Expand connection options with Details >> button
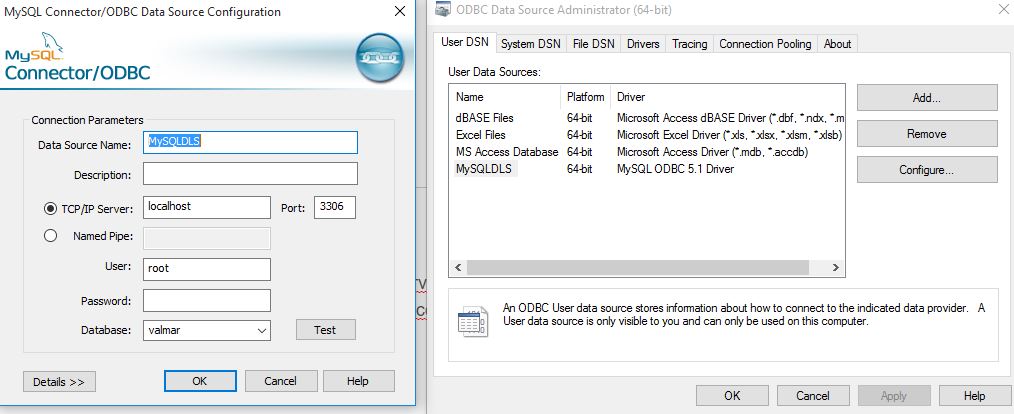 [59, 382]
